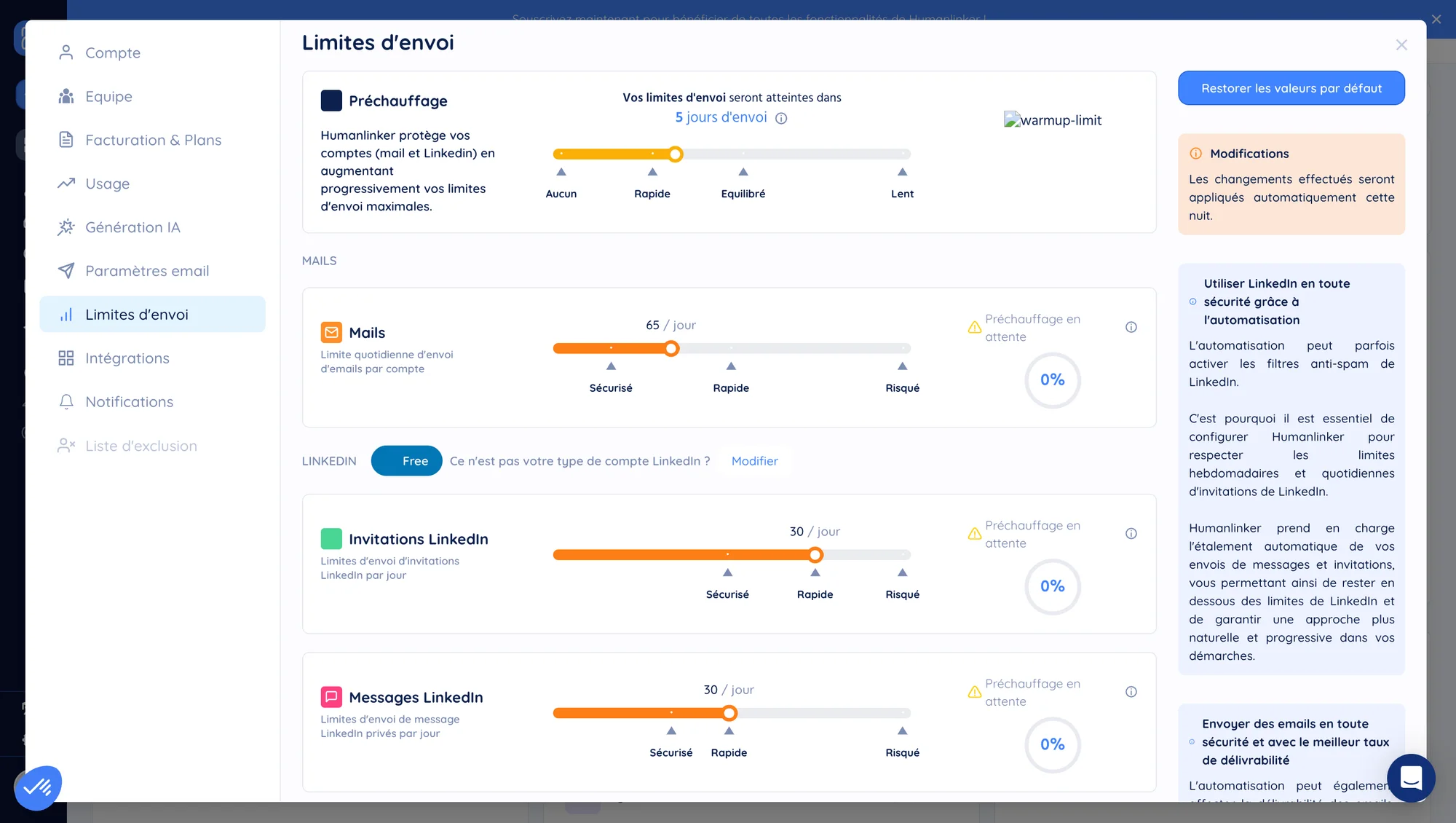Open the Intégrations section
The width and height of the screenshot is (1456, 823).
coord(152,358)
